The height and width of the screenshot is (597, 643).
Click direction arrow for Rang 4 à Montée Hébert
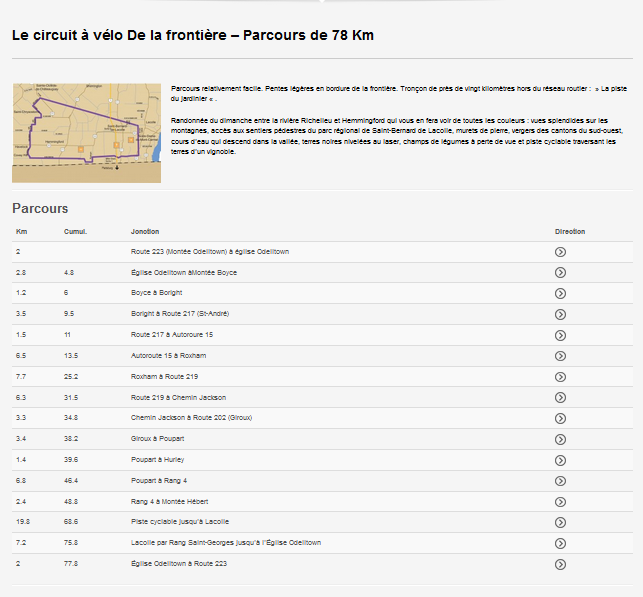point(560,501)
